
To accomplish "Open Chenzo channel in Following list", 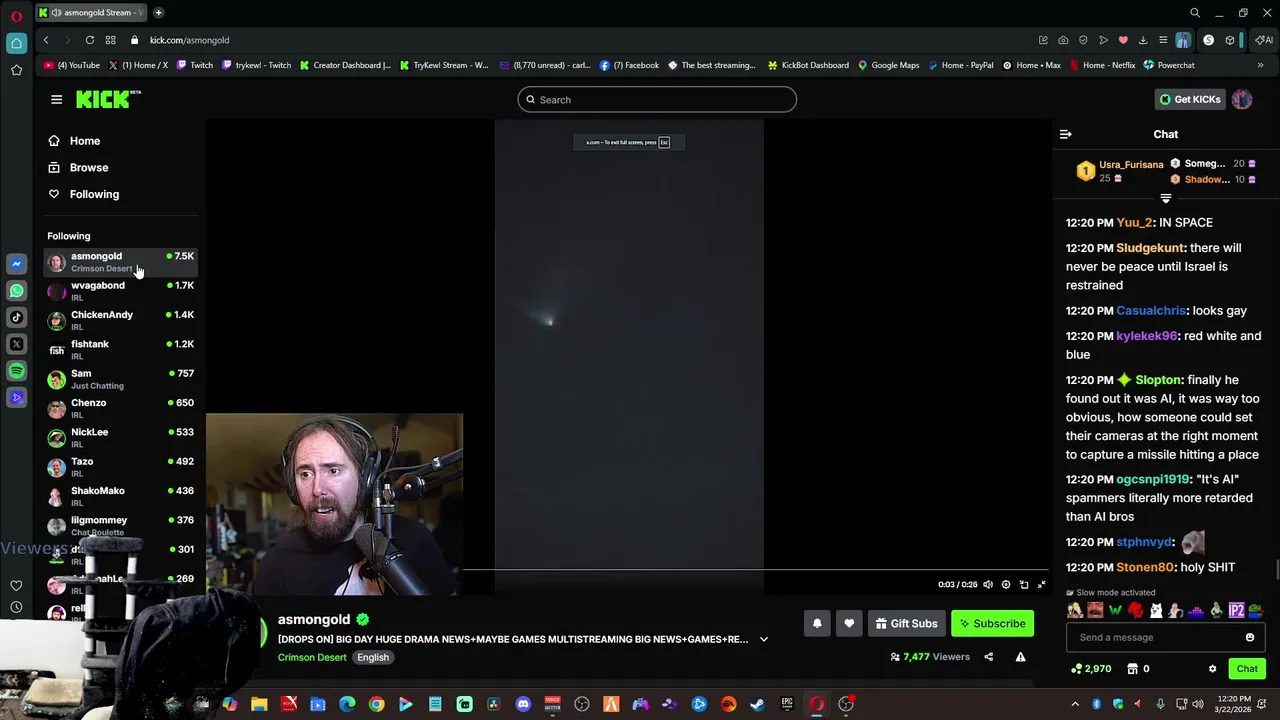I will [x=120, y=408].
